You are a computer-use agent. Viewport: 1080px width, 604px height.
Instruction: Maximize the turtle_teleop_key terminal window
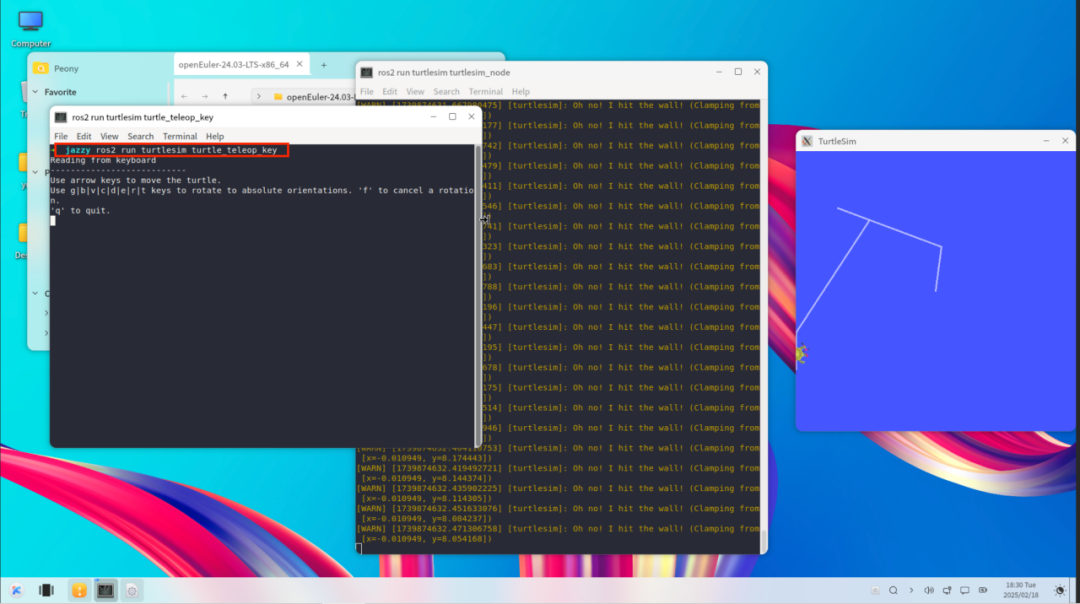[x=453, y=116]
